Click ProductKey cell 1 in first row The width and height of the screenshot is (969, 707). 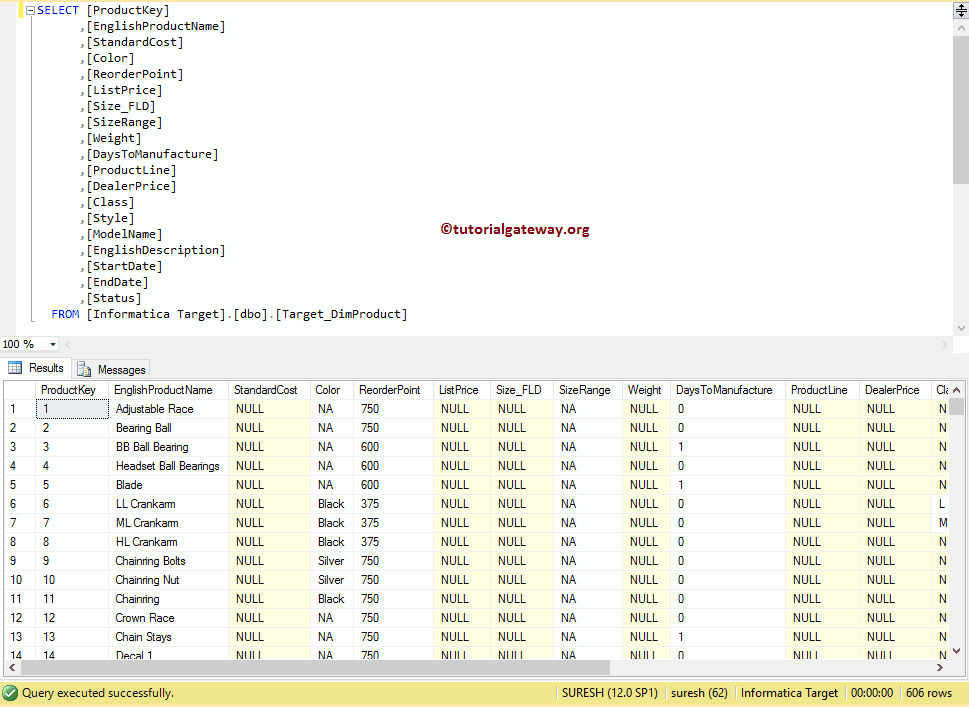(x=72, y=409)
